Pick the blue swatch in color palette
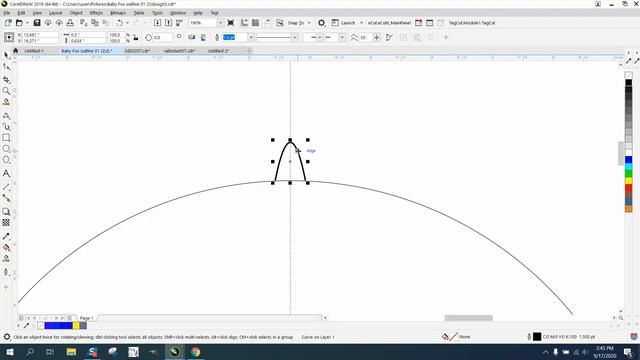Image resolution: width=640 pixels, height=360 pixels. point(629,159)
